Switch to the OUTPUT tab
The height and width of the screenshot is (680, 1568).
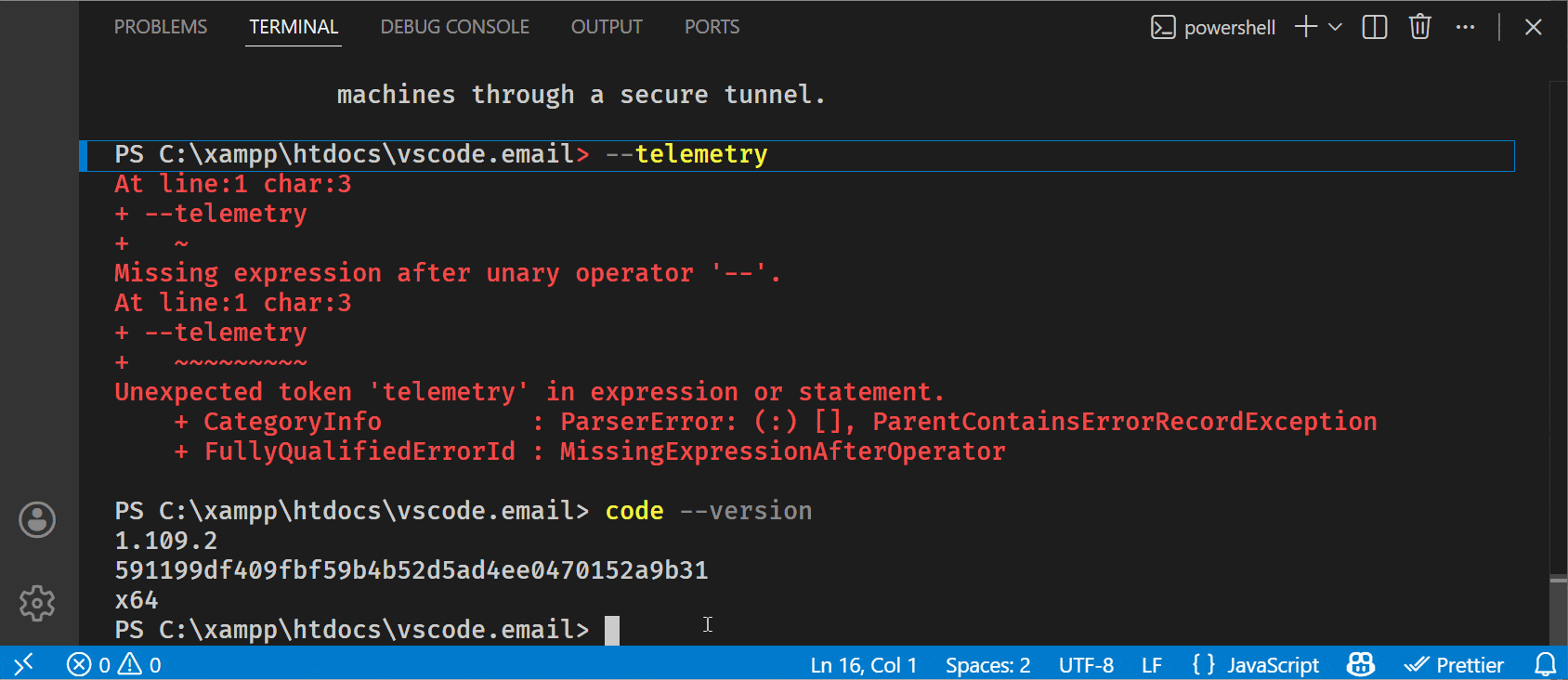coord(606,27)
